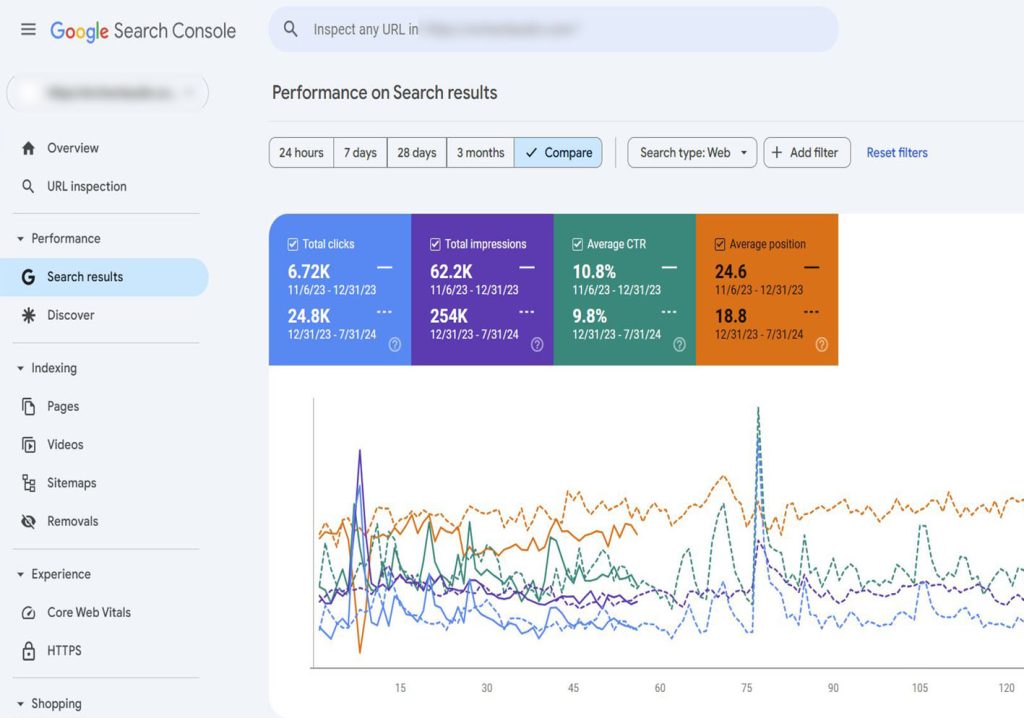Expand the Shopping section
The width and height of the screenshot is (1024, 718).
click(x=55, y=704)
